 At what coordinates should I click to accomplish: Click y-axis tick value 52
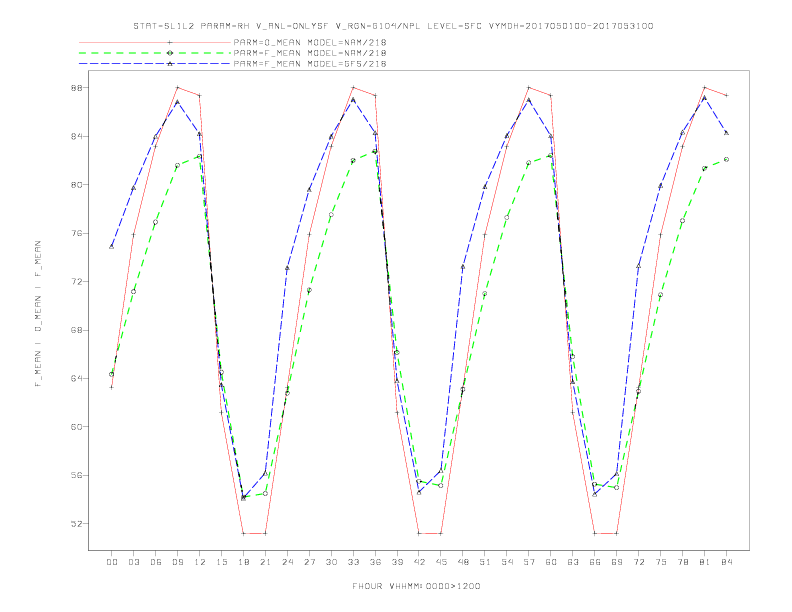76,524
